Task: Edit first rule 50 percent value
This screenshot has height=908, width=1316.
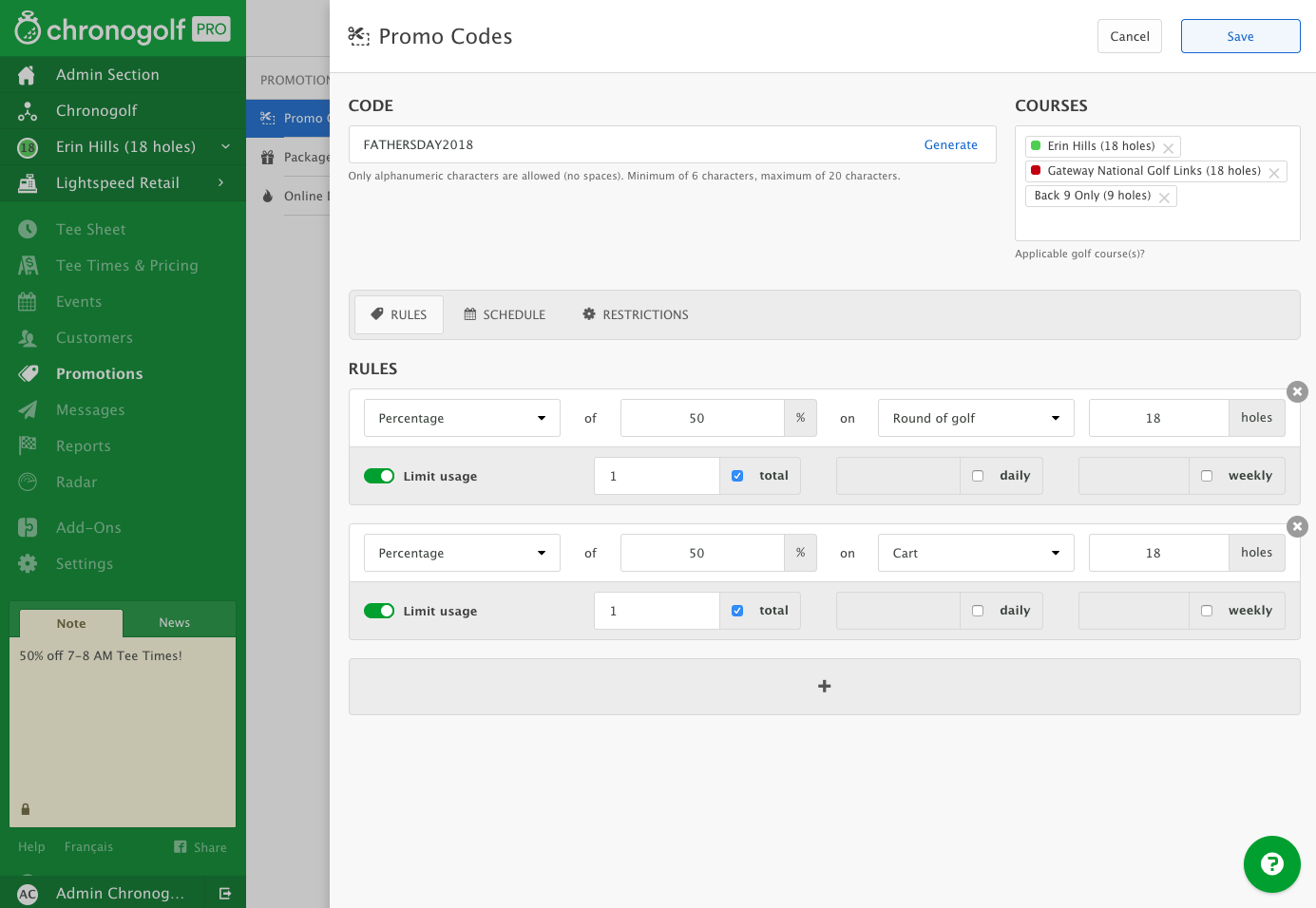Action: [702, 418]
